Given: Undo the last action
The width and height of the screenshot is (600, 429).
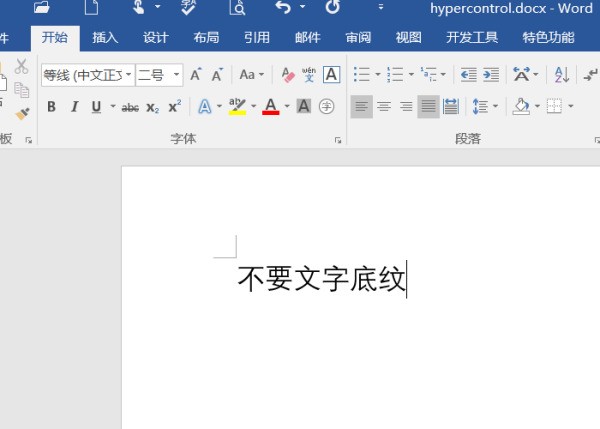Looking at the screenshot, I should [x=283, y=7].
